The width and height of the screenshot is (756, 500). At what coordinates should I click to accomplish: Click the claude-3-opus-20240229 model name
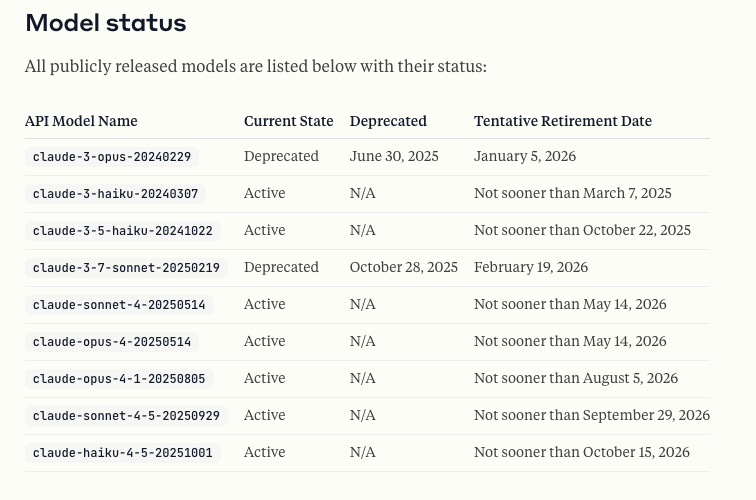pyautogui.click(x=111, y=157)
